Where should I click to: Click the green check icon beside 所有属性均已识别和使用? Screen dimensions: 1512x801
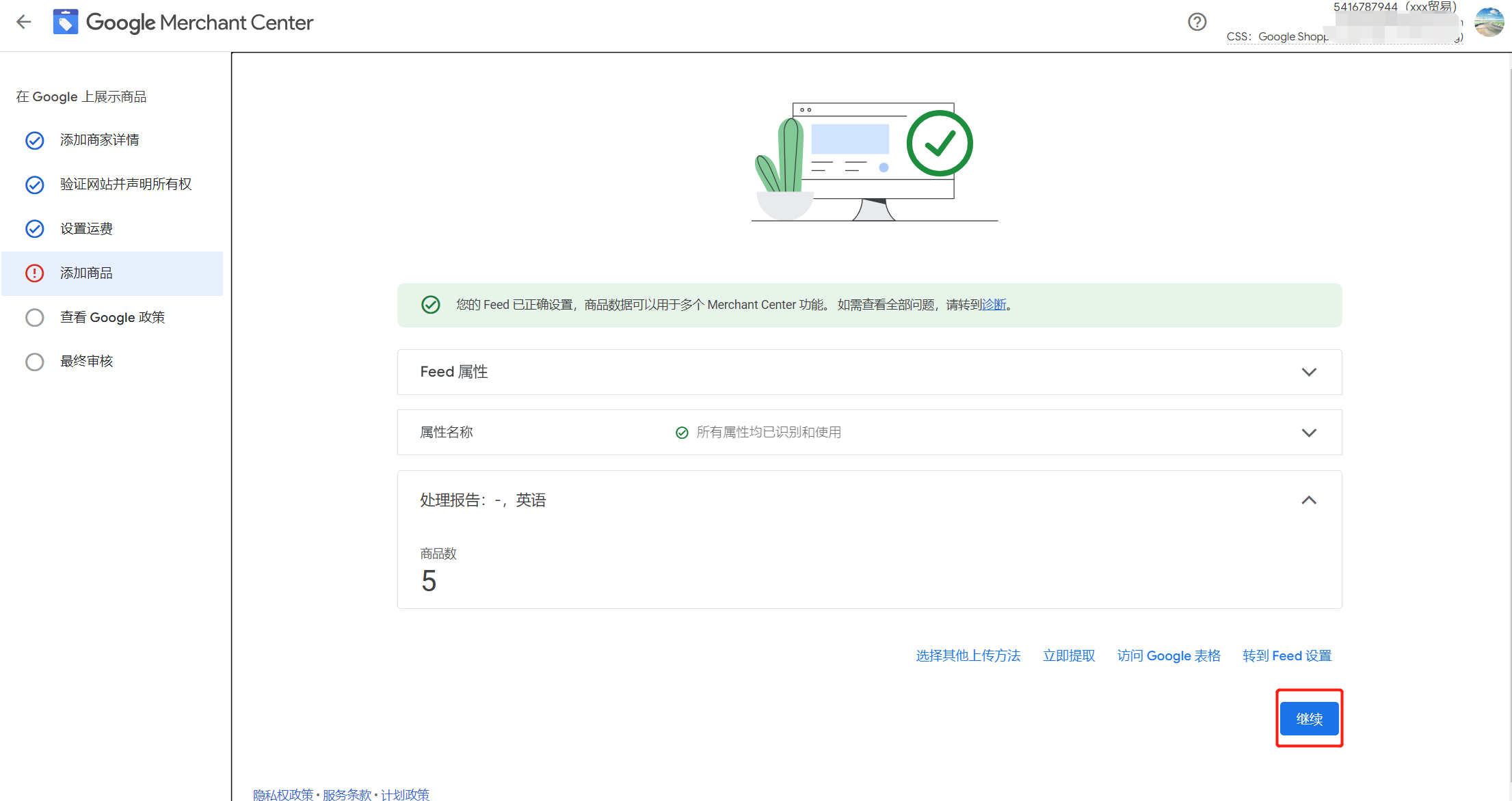pyautogui.click(x=681, y=433)
